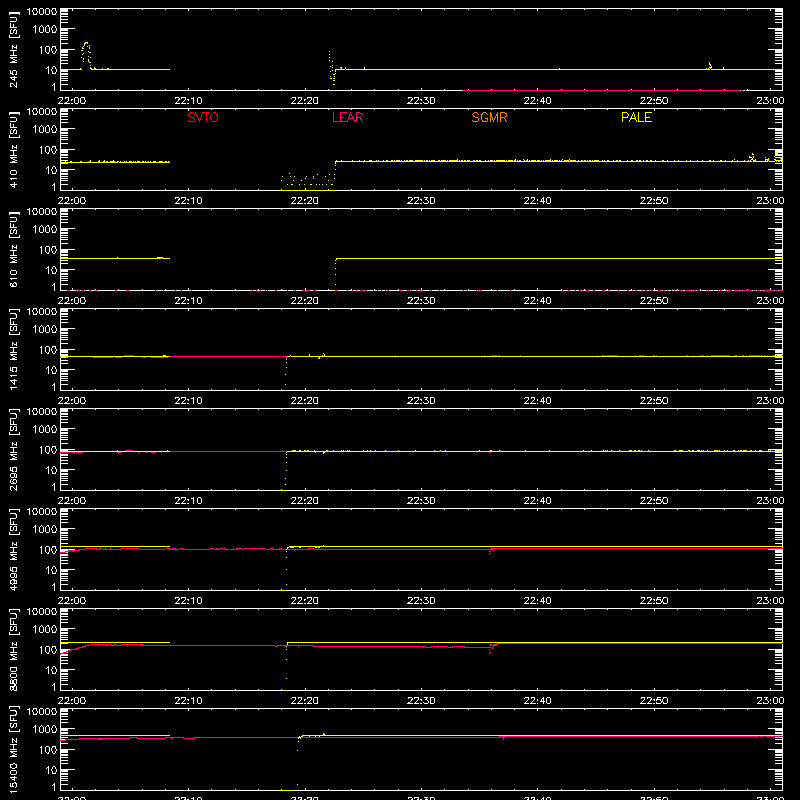Click the 22:50 time label of the 610 MHz plot
800x800 pixels.
(654, 301)
